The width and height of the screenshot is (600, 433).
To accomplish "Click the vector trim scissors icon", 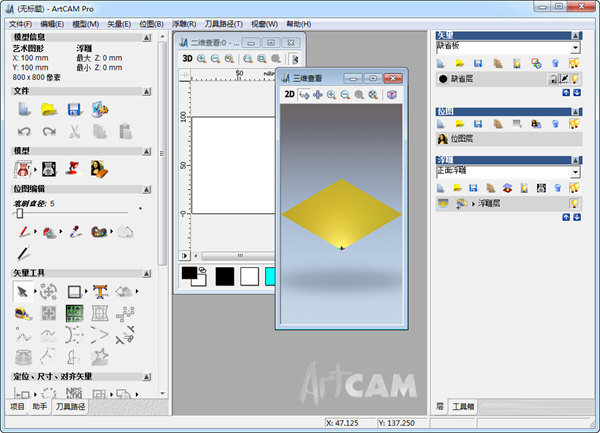I will (125, 335).
